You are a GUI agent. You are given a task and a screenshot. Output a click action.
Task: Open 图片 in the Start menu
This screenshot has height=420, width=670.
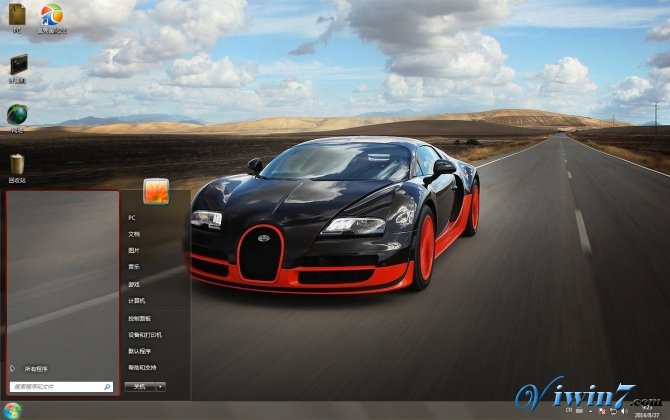[x=134, y=250]
